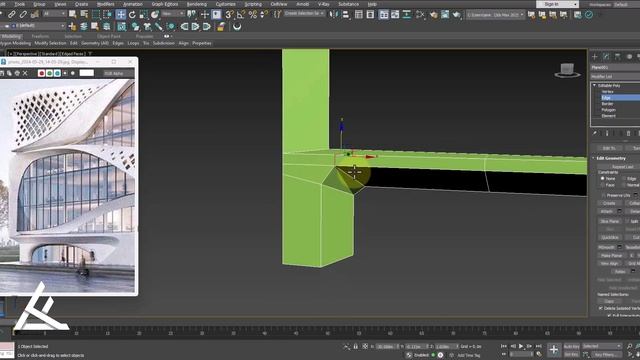Open the Rendering menu
640x360 pixels.
coord(196,4)
